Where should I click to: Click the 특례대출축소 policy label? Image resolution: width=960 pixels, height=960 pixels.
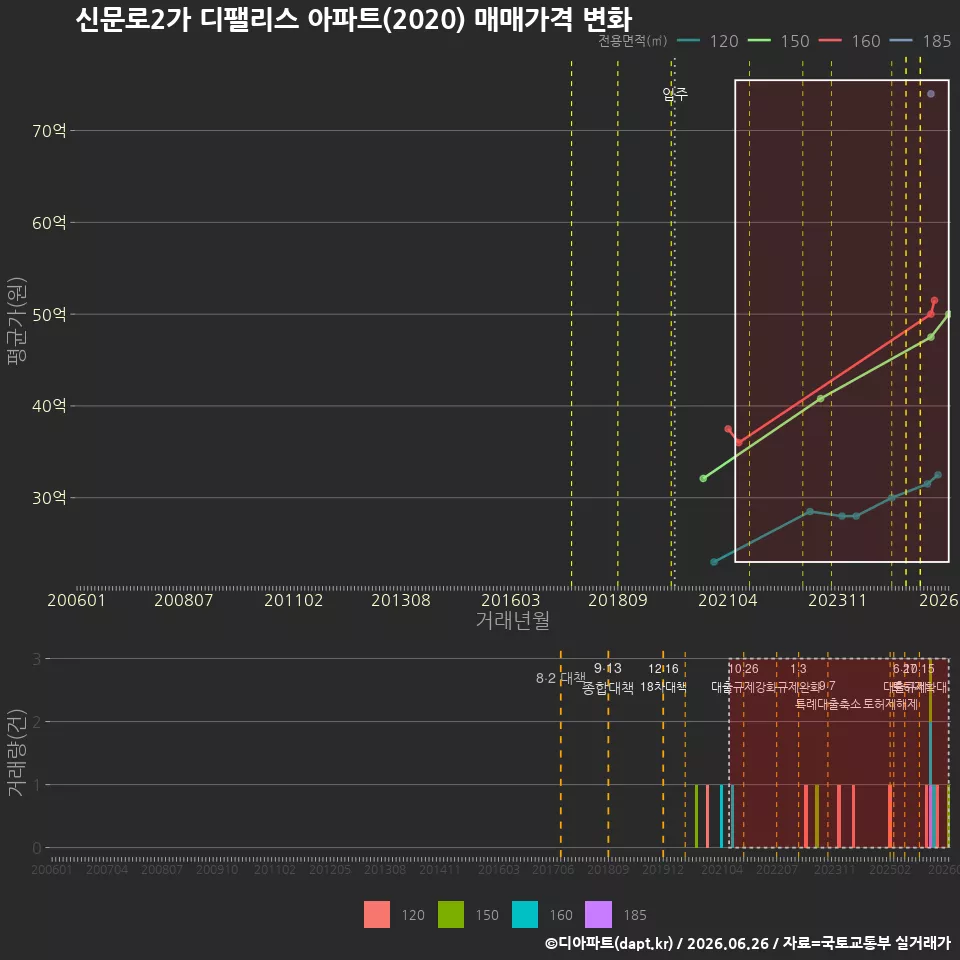click(828, 704)
